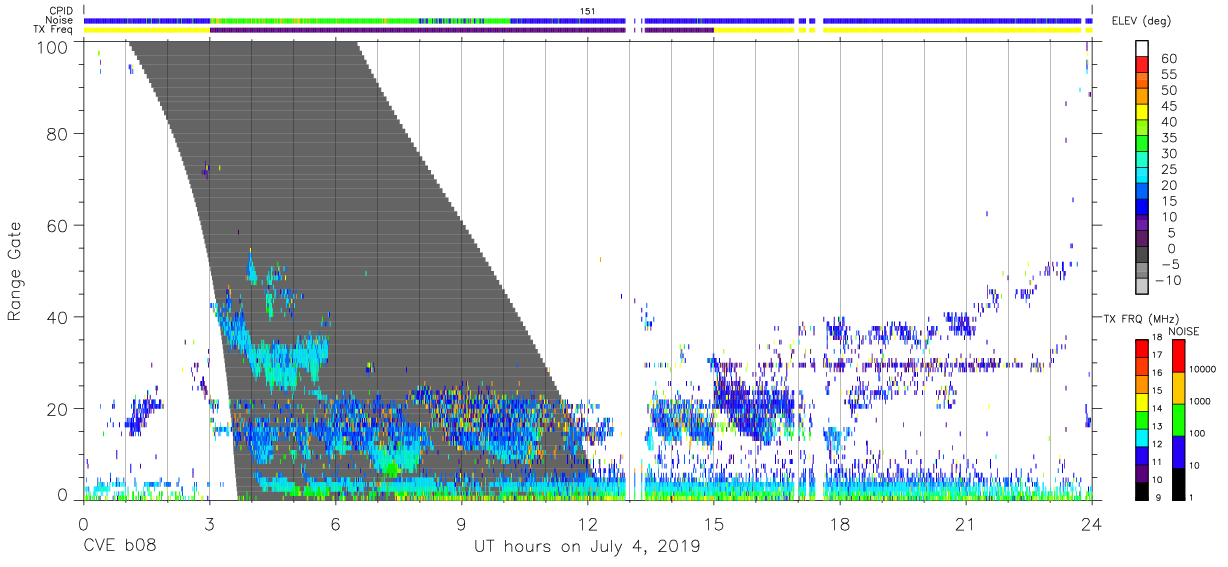The width and height of the screenshot is (1228, 567).
Task: Click the black 9 MHz frequency swatch
Action: point(1141,491)
